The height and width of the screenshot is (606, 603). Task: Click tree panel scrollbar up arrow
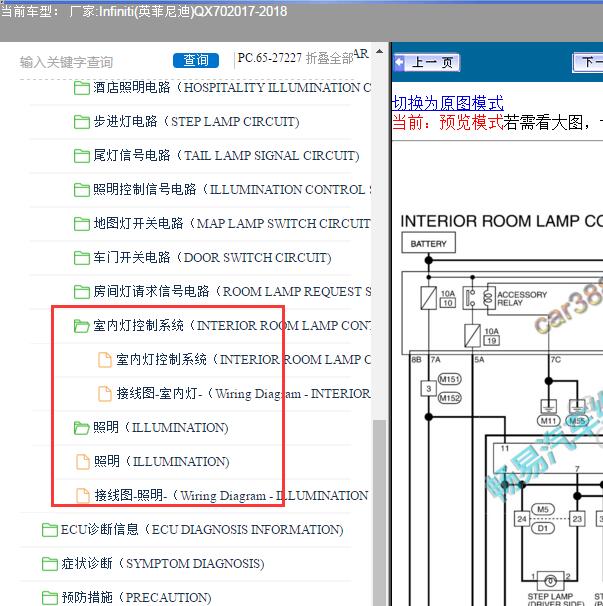pos(380,51)
